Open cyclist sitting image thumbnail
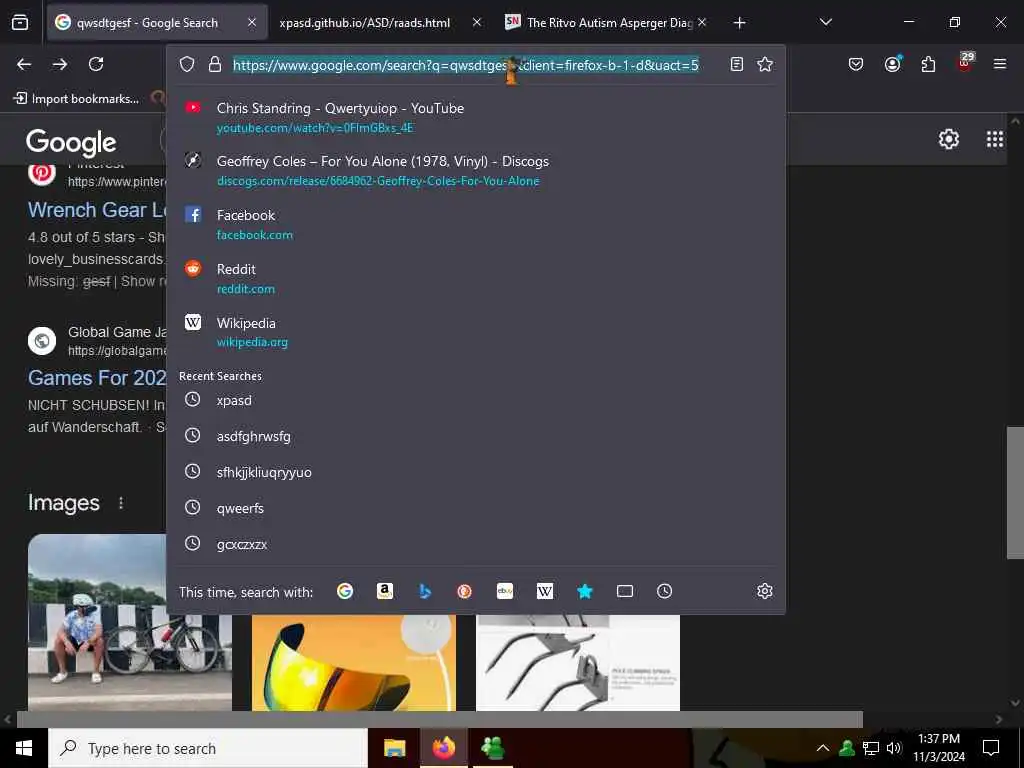The image size is (1024, 768). (129, 622)
